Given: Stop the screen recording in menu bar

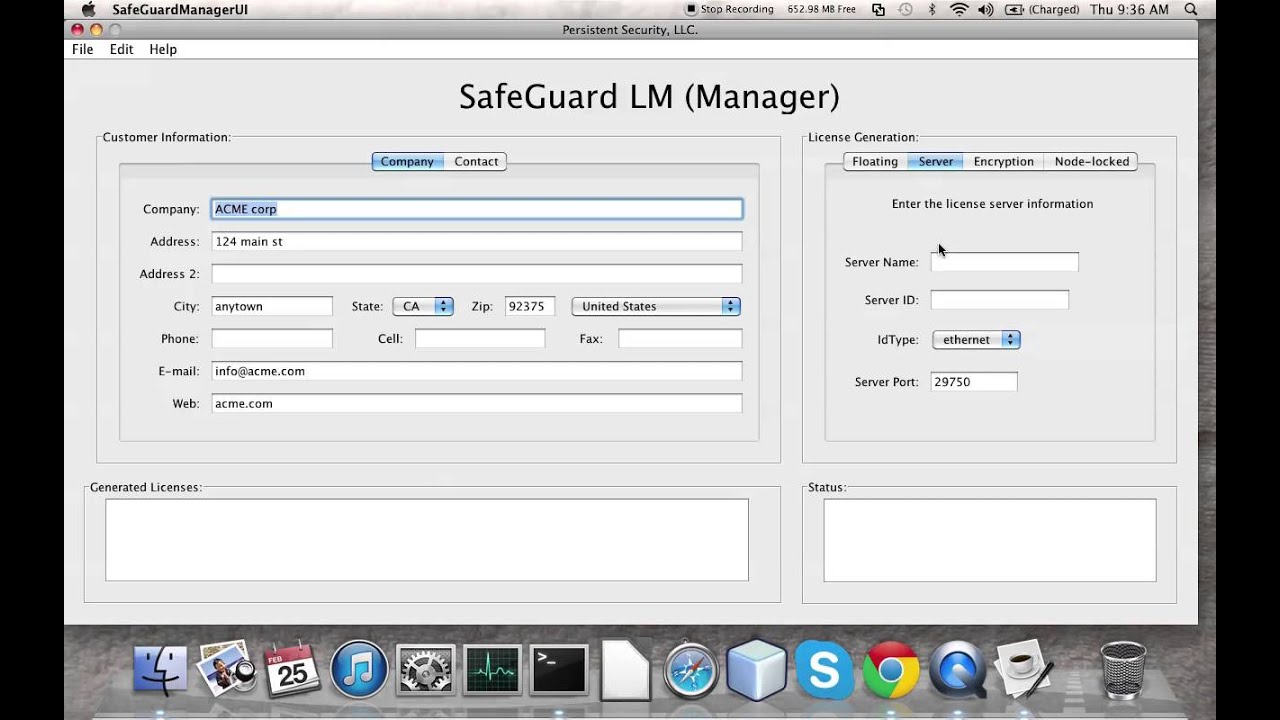Looking at the screenshot, I should 729,9.
